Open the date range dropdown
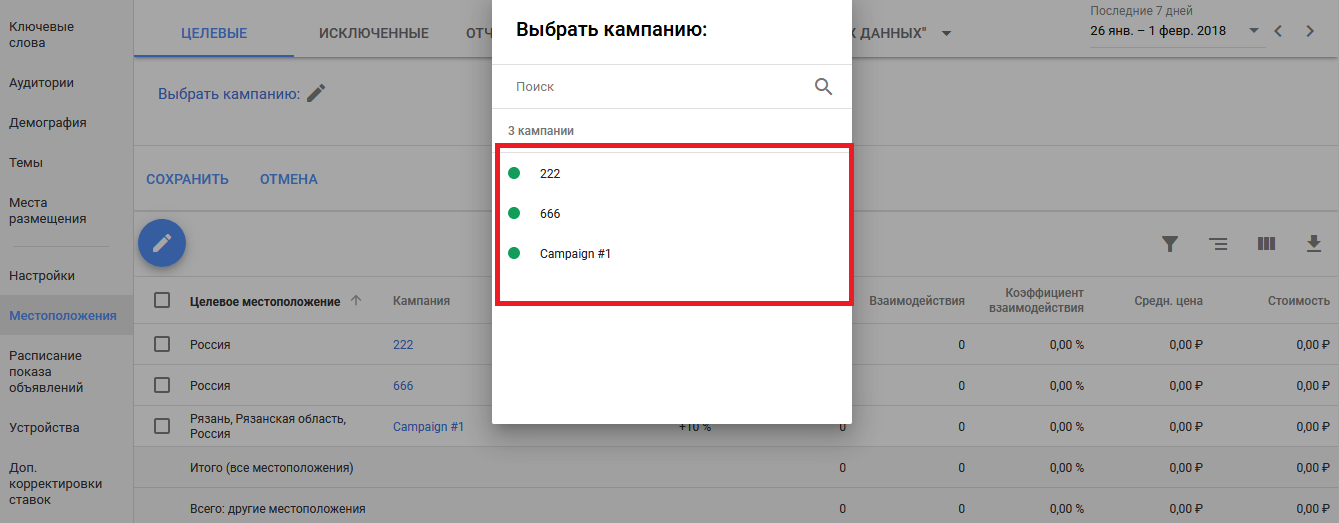The width and height of the screenshot is (1339, 523). pyautogui.click(x=1177, y=31)
